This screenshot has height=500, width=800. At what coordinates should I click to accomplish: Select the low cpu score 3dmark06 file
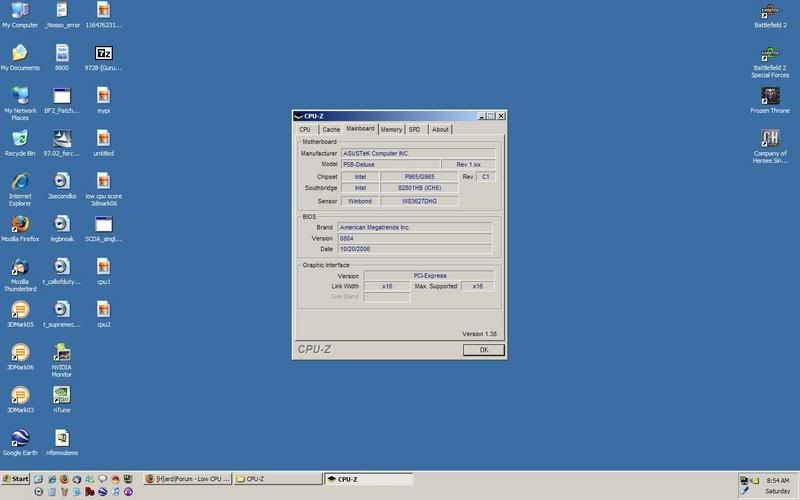(104, 189)
